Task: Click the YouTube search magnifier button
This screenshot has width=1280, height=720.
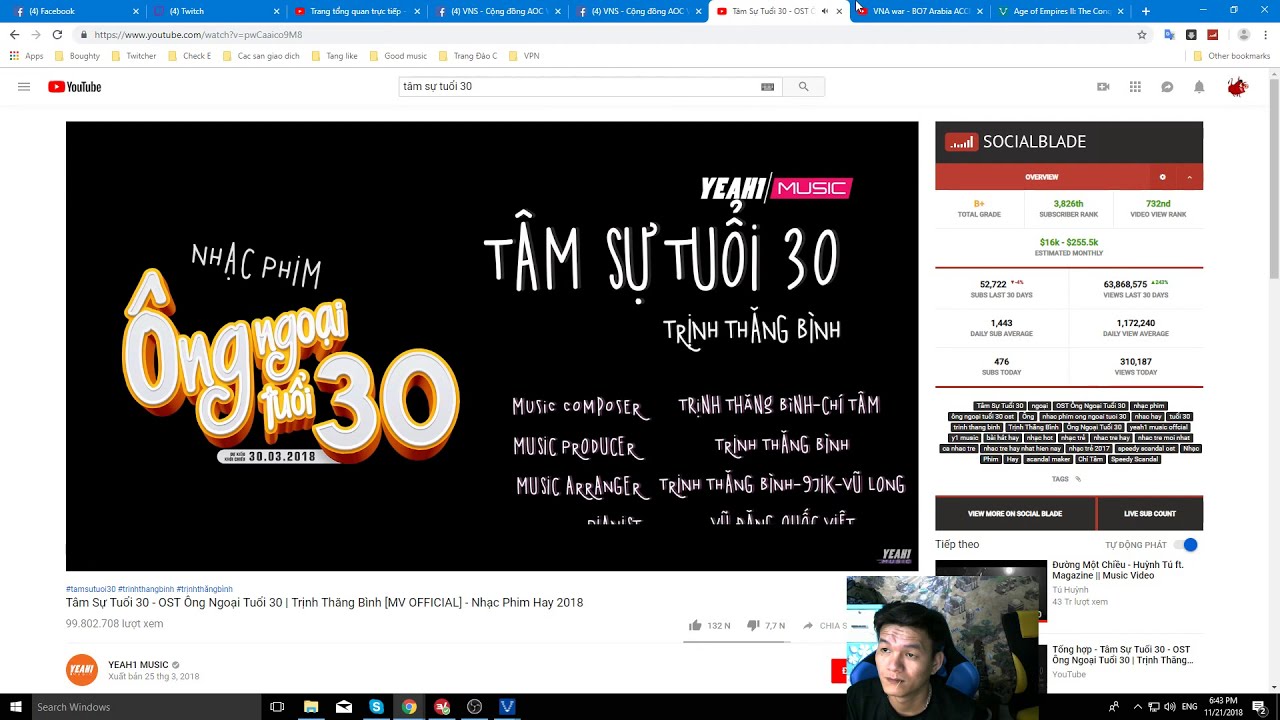Action: coord(803,87)
